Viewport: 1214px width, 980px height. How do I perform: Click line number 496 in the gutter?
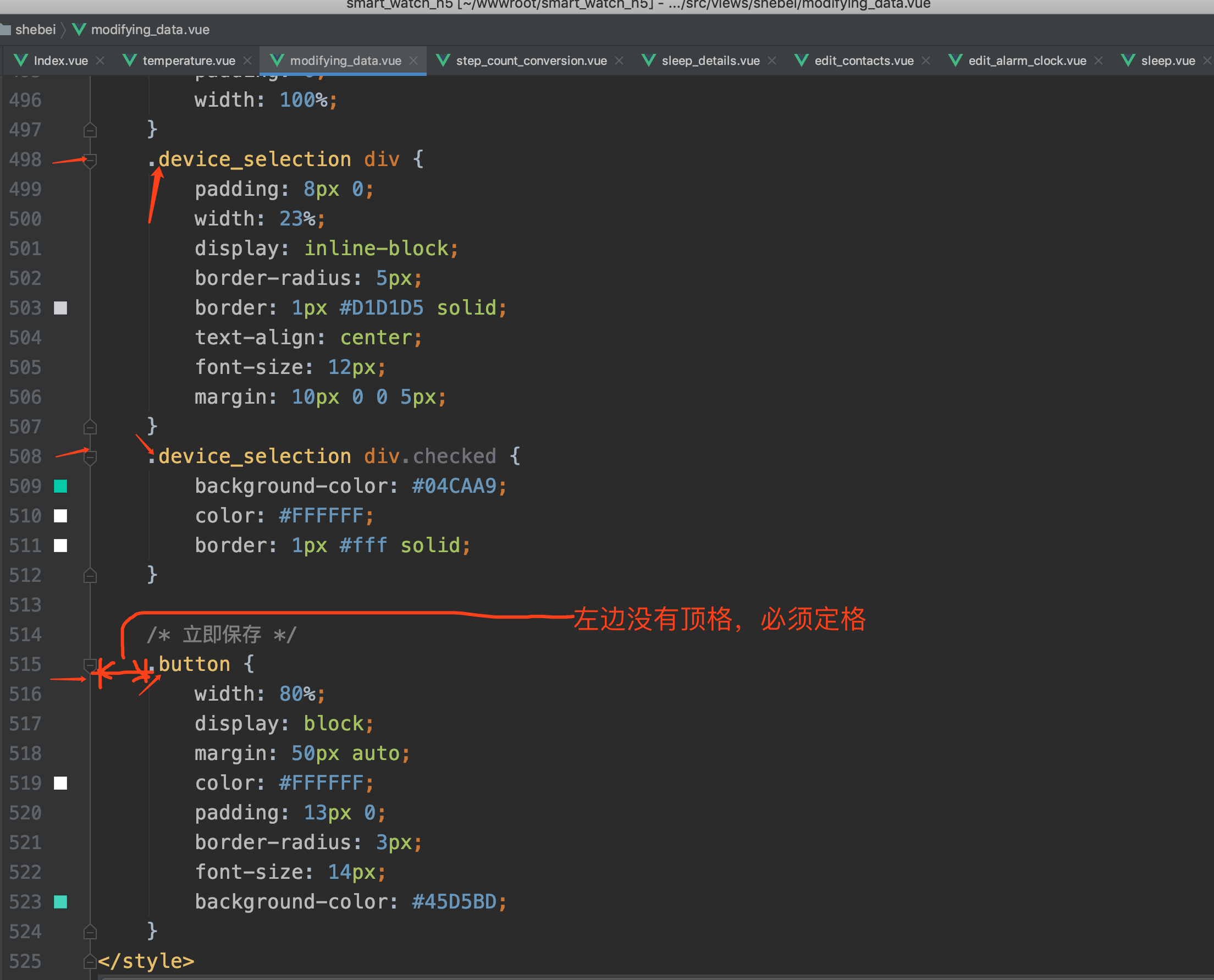[25, 101]
